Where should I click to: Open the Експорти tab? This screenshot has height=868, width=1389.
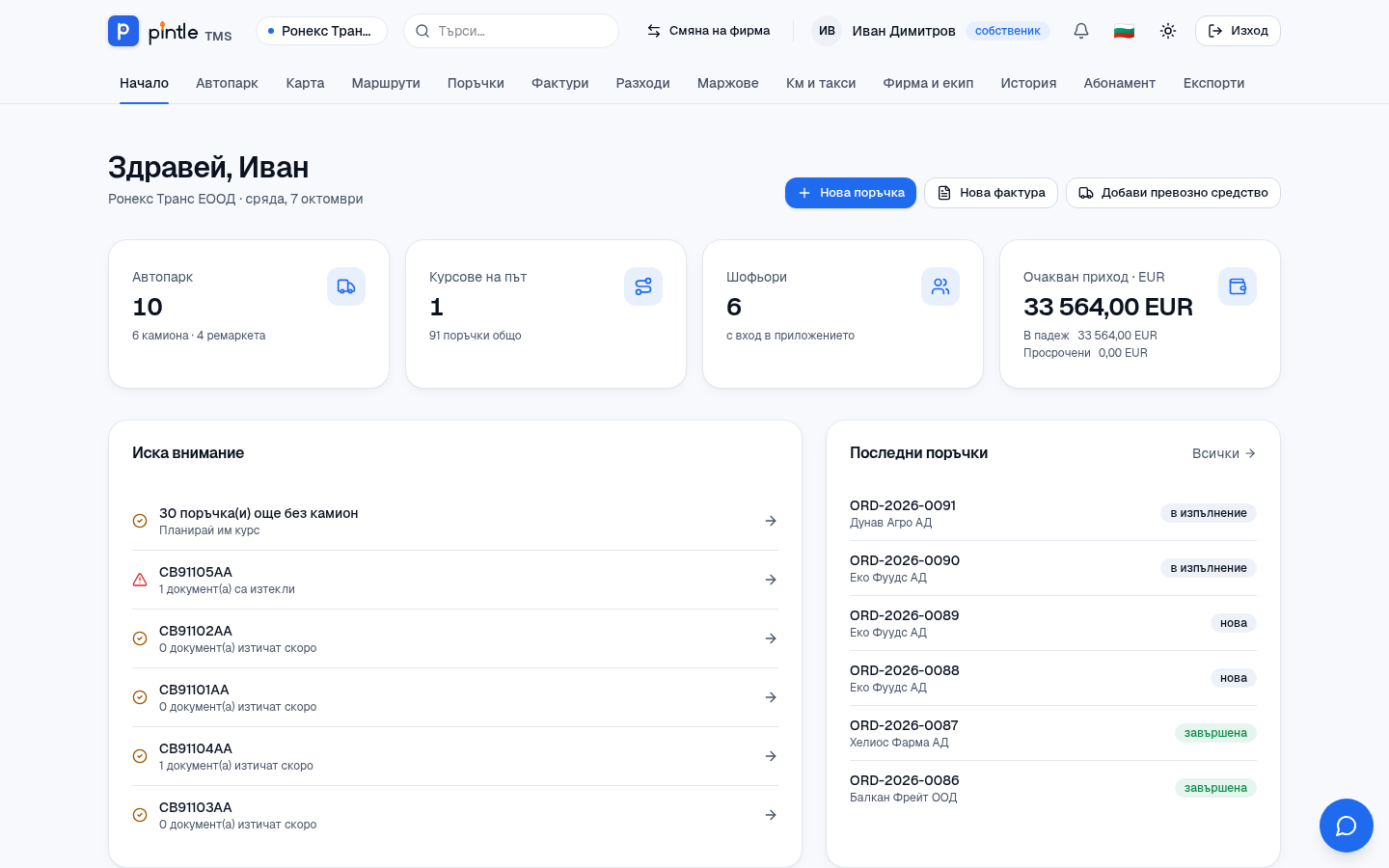click(x=1213, y=83)
